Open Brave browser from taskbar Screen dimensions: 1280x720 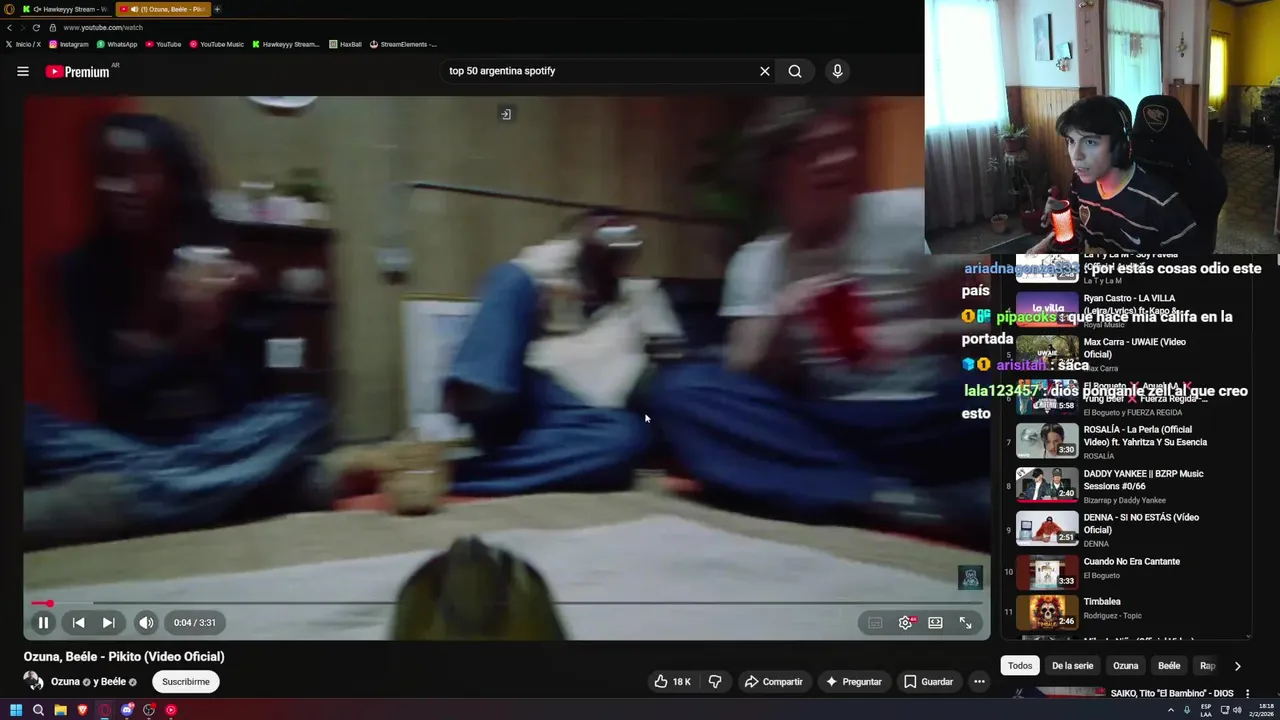[82, 710]
